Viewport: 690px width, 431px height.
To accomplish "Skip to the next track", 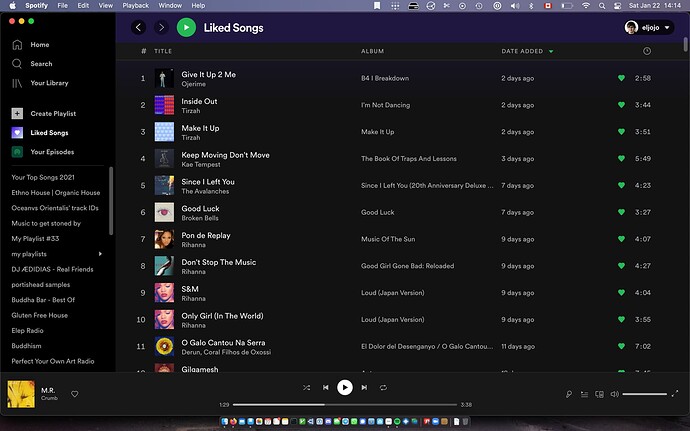I will pyautogui.click(x=364, y=387).
